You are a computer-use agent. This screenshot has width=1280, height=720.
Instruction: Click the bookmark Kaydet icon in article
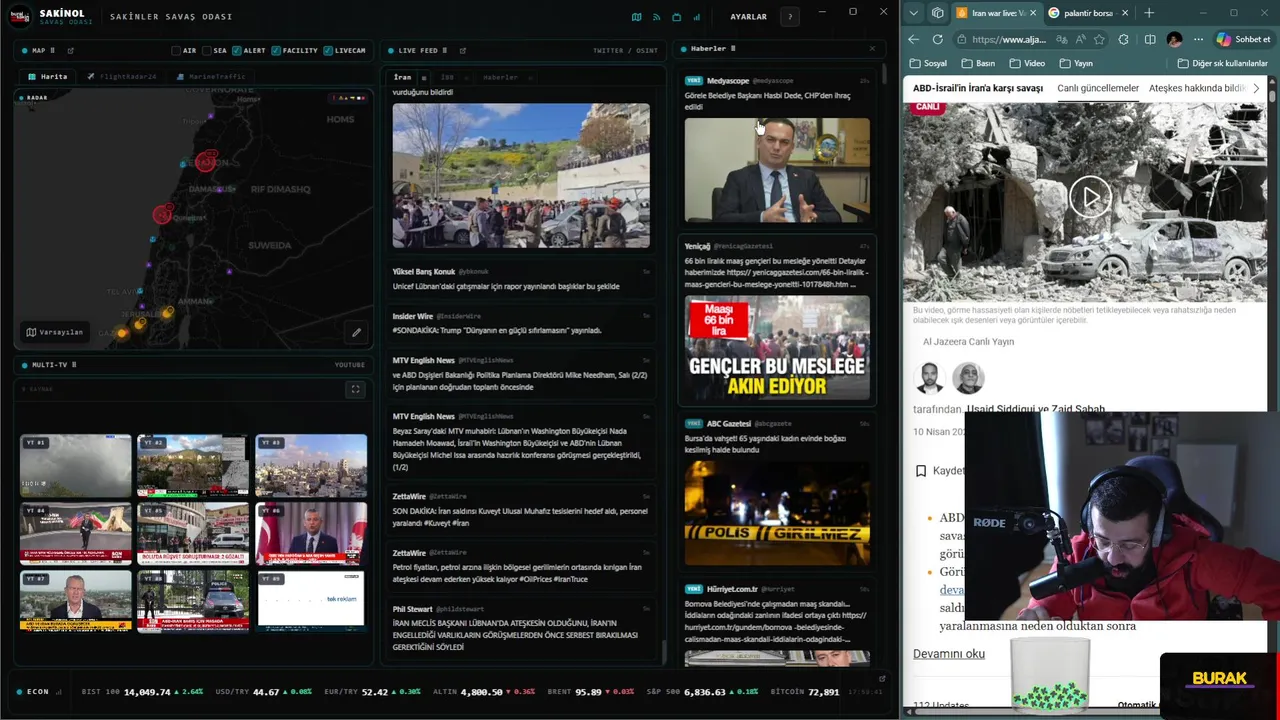921,471
